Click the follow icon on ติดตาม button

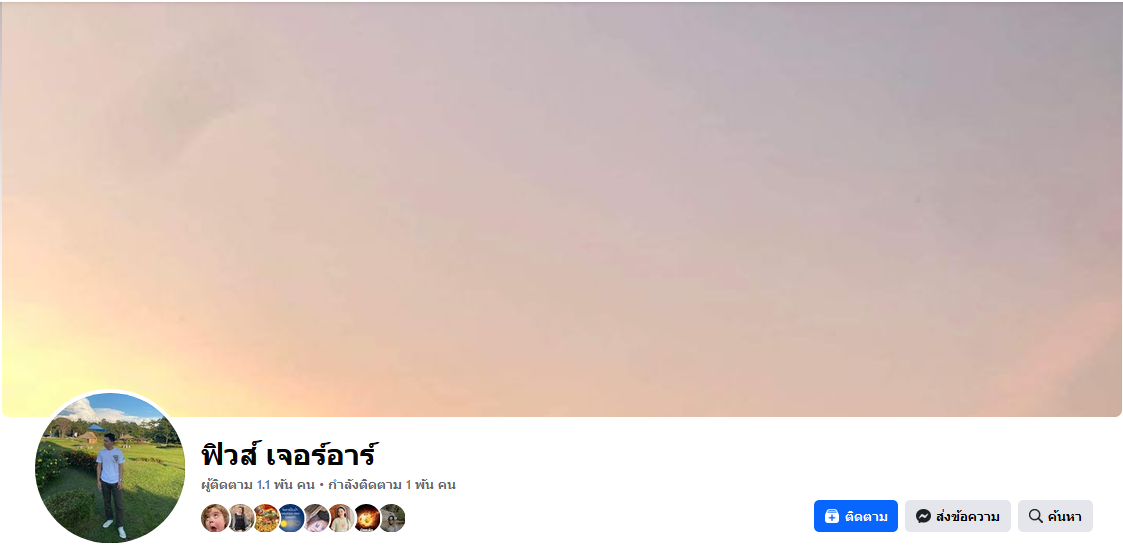click(x=832, y=516)
